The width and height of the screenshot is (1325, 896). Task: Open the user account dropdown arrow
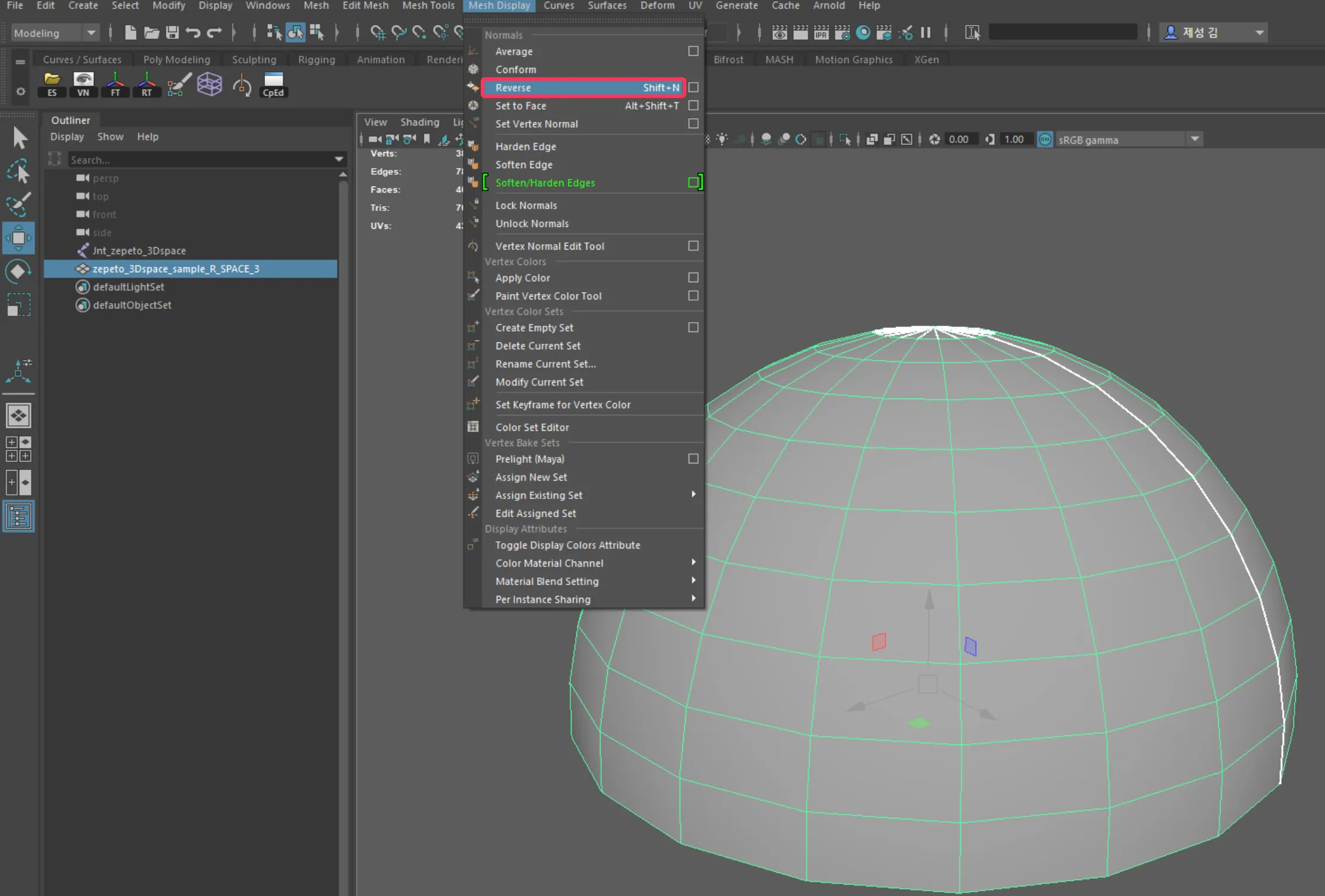pos(1259,33)
